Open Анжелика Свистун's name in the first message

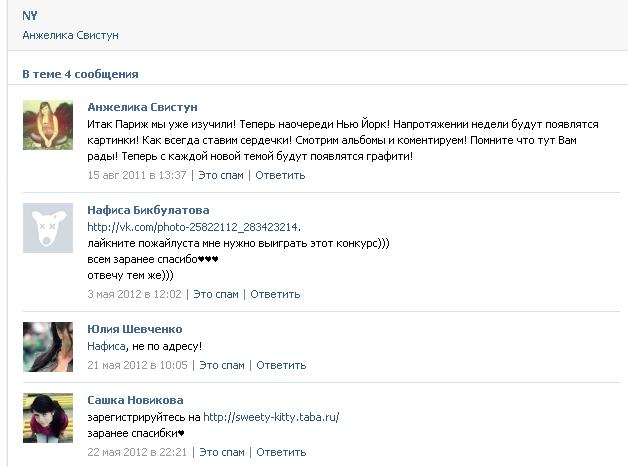(x=142, y=107)
